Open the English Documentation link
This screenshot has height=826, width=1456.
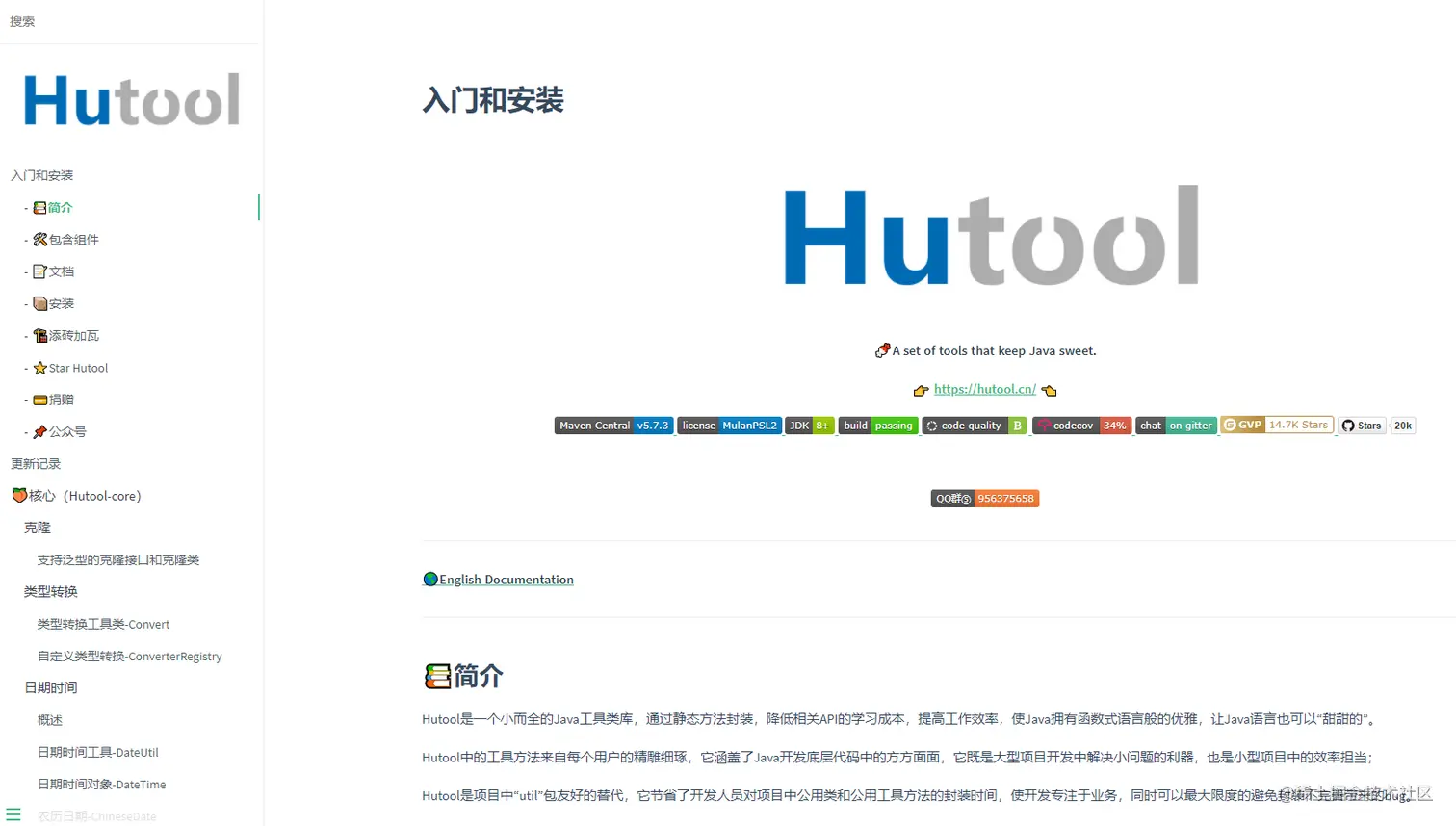pyautogui.click(x=507, y=580)
